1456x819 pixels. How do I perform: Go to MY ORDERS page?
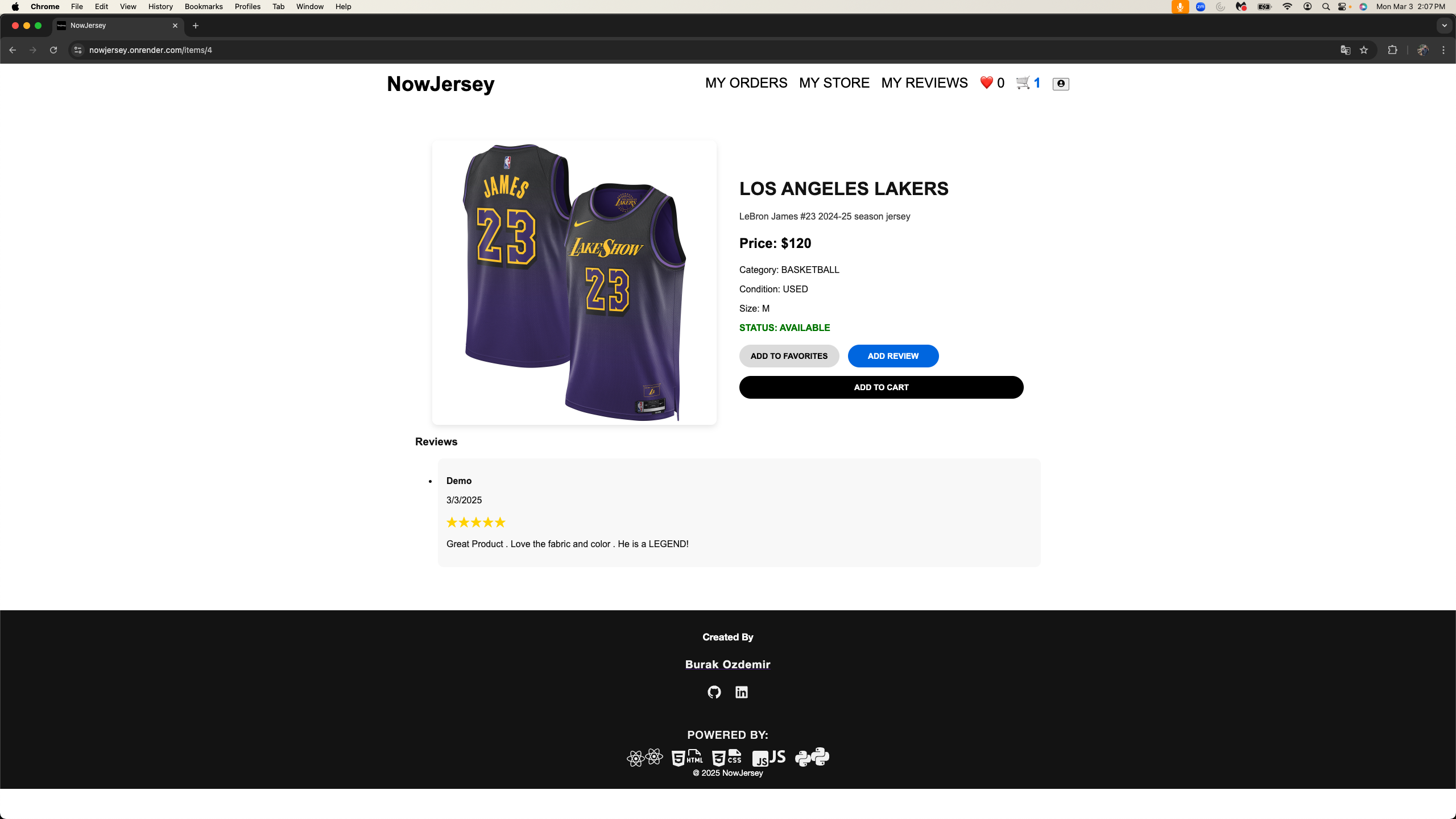[746, 83]
